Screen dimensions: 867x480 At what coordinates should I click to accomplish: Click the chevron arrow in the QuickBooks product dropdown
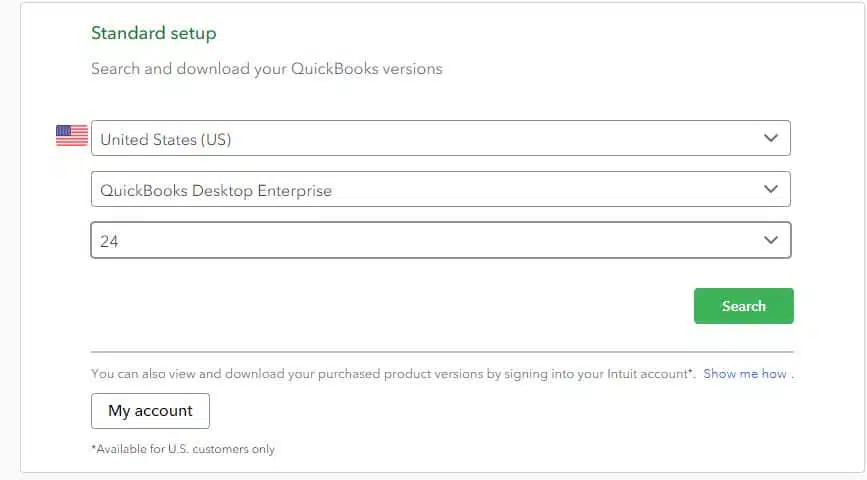point(771,189)
